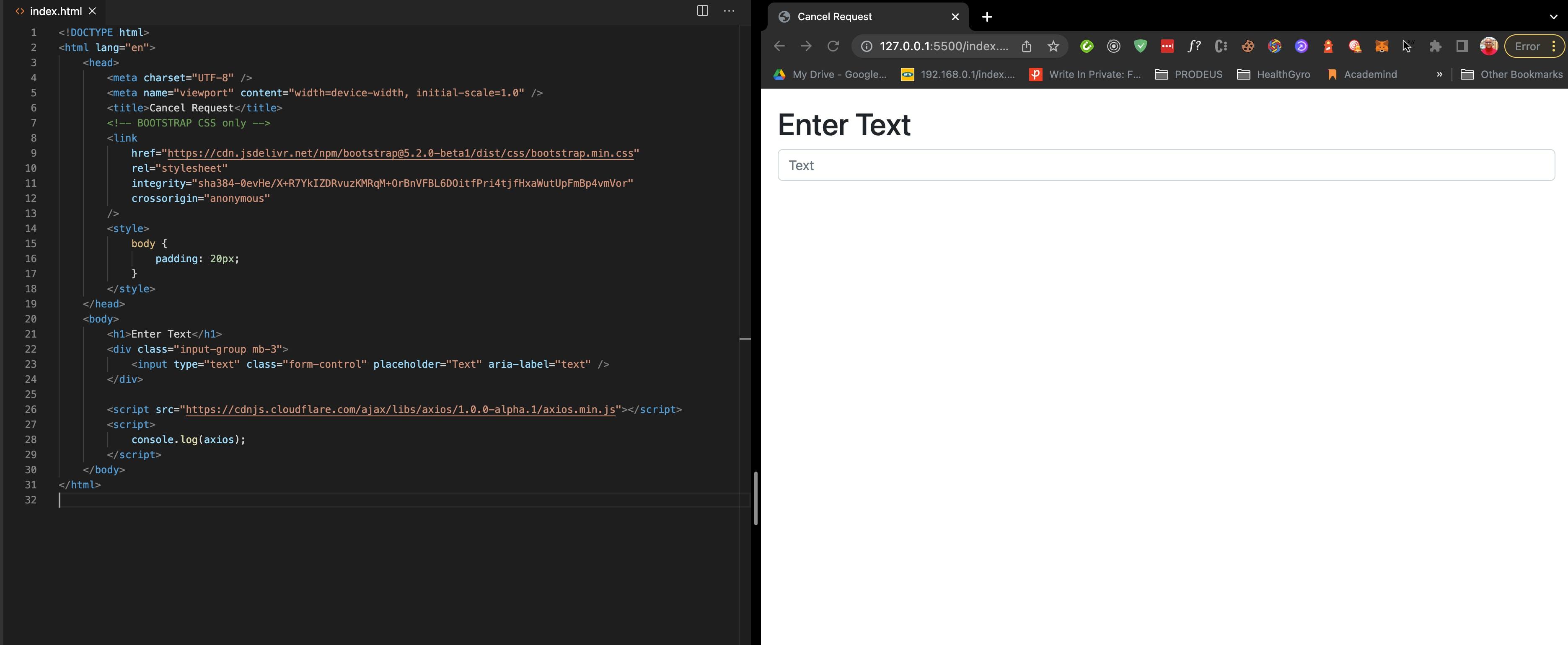Expand hidden bookmarks with double chevron

pyautogui.click(x=1439, y=74)
